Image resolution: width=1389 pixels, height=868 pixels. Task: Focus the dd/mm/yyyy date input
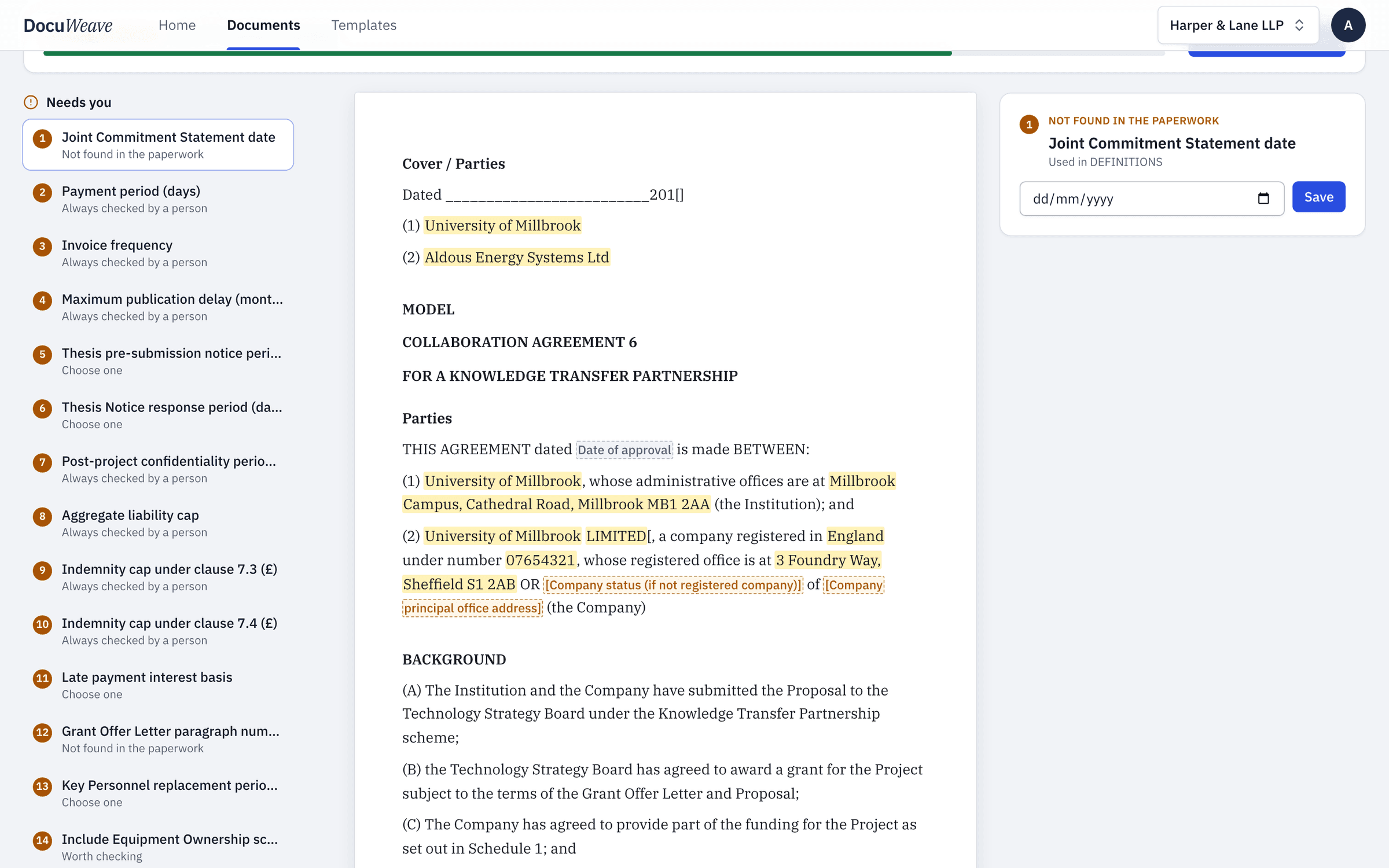[1152, 198]
